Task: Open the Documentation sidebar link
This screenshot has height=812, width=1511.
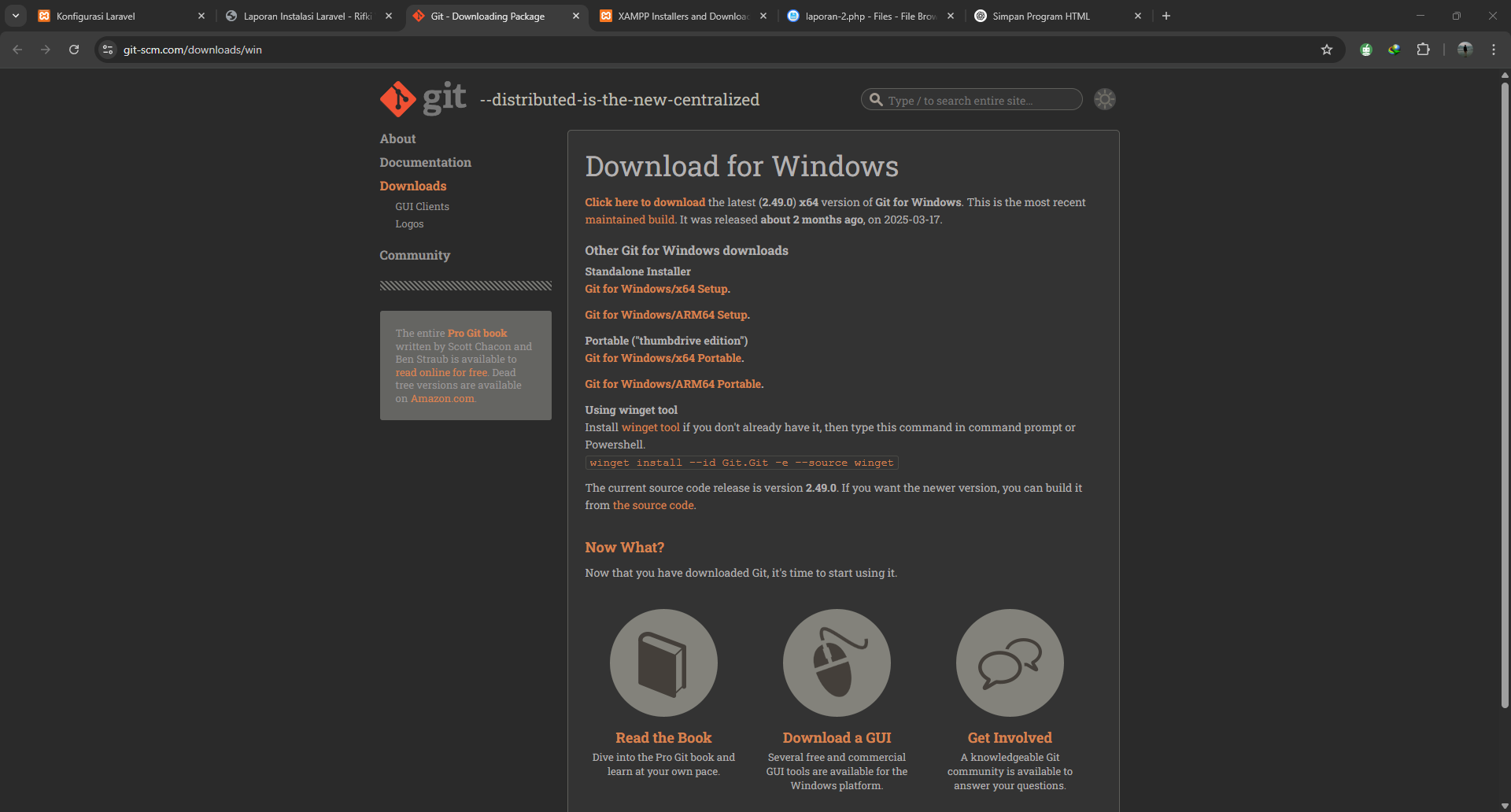Action: tap(425, 162)
